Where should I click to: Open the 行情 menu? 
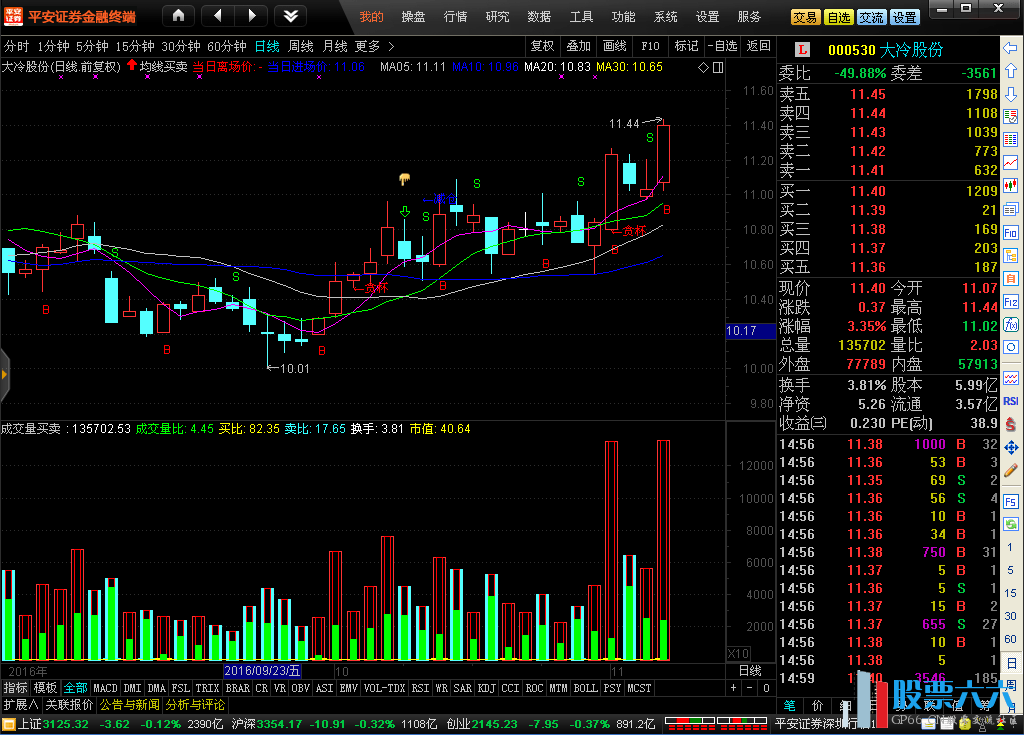click(455, 17)
